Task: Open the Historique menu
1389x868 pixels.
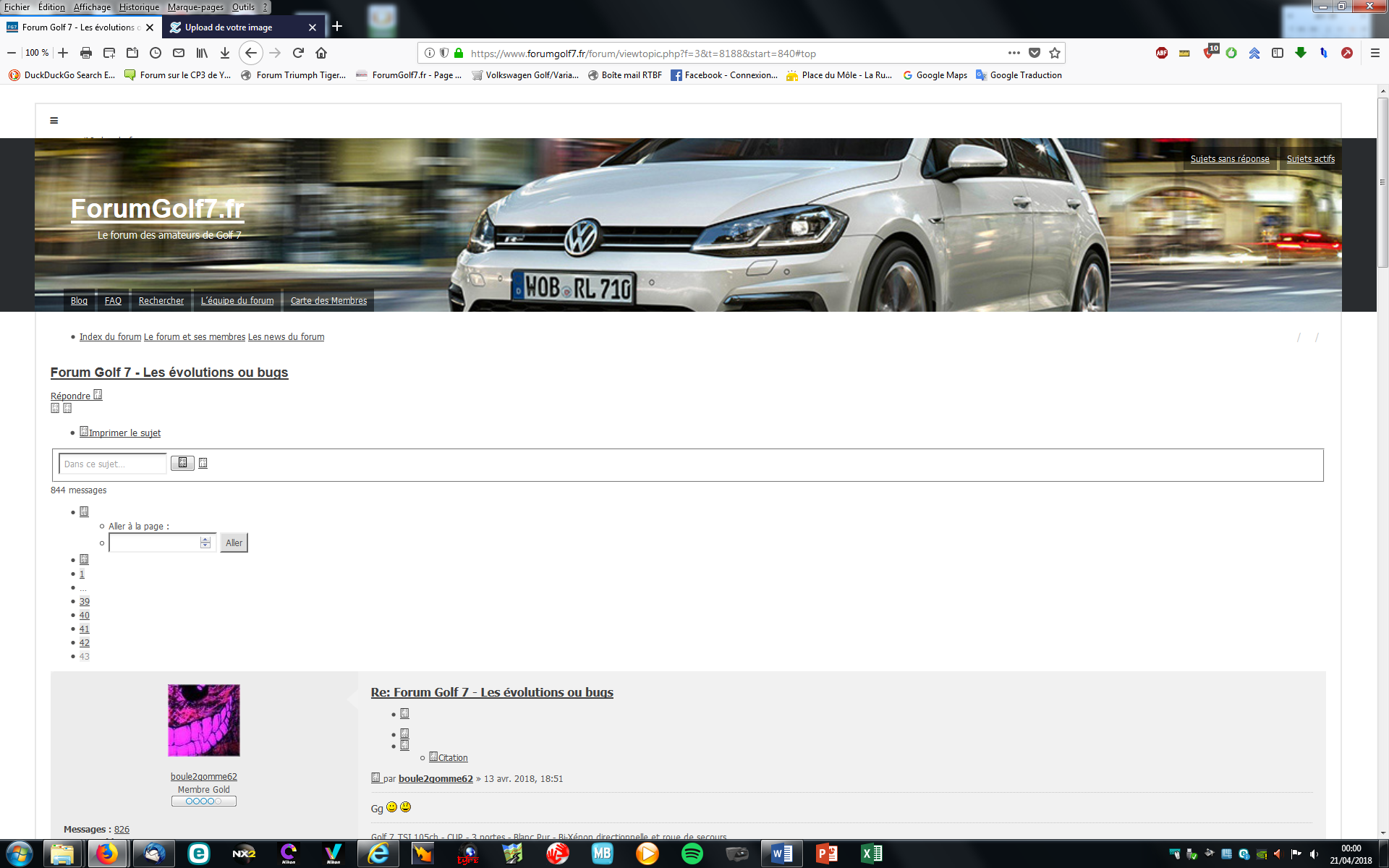Action: (x=139, y=7)
